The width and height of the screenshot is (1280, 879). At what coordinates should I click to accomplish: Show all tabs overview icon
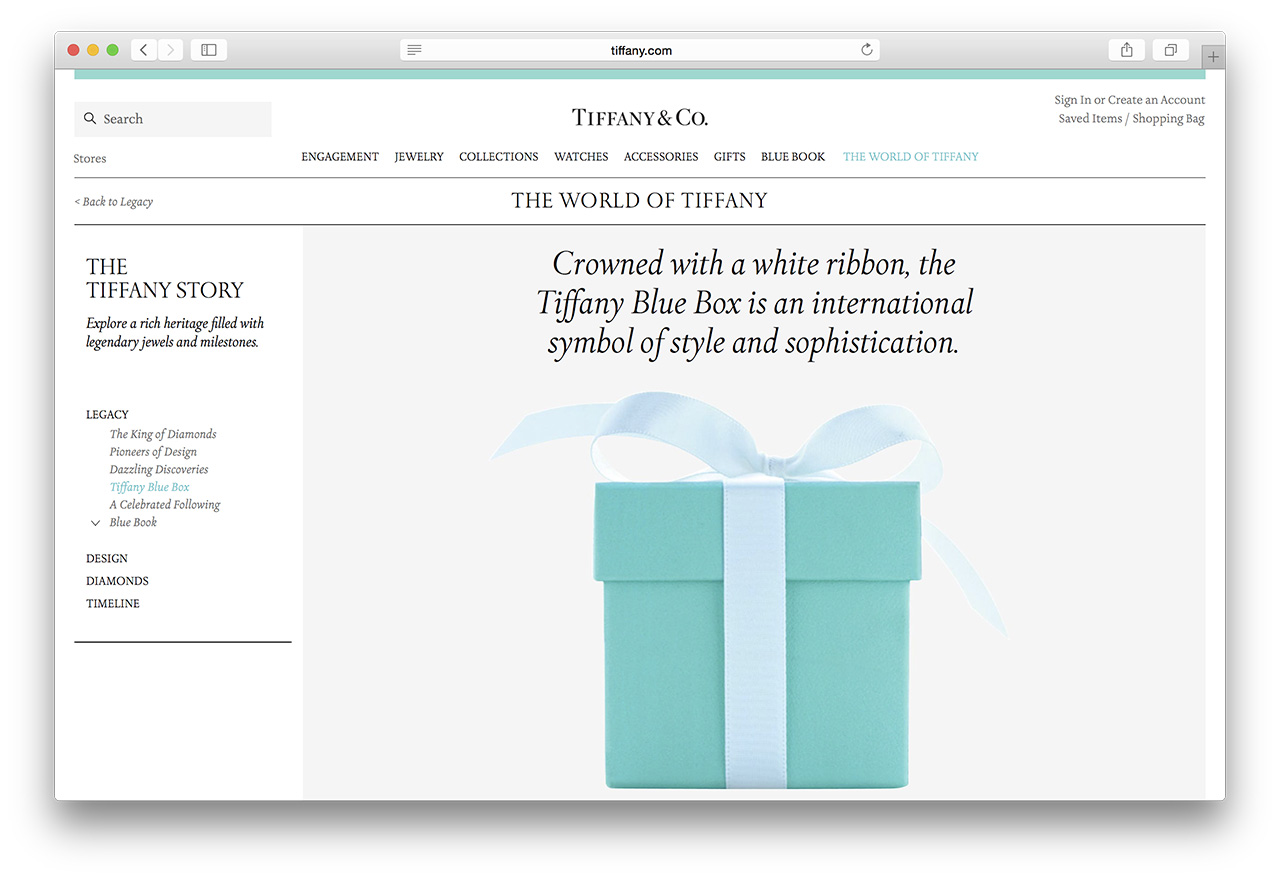[x=1171, y=50]
